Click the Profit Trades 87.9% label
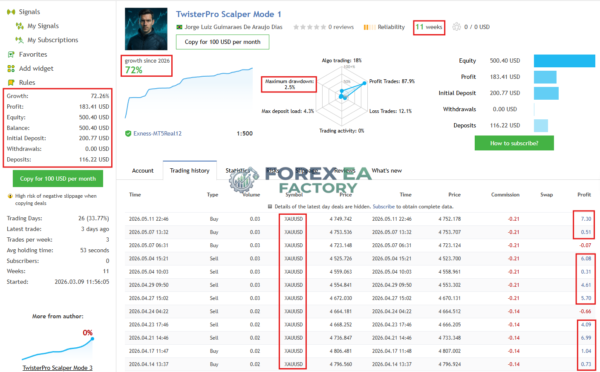The width and height of the screenshot is (600, 372). (392, 81)
